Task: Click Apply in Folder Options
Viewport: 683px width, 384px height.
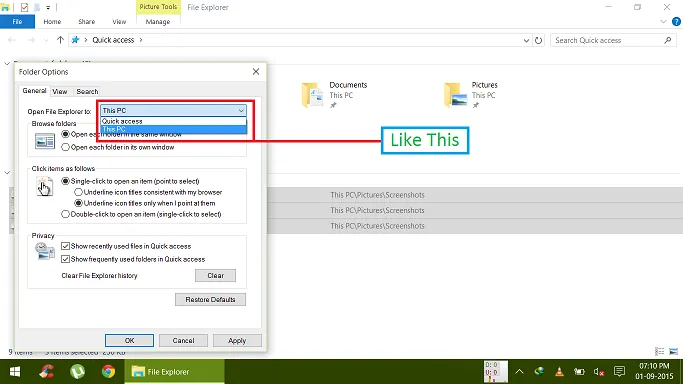Action: pyautogui.click(x=237, y=340)
